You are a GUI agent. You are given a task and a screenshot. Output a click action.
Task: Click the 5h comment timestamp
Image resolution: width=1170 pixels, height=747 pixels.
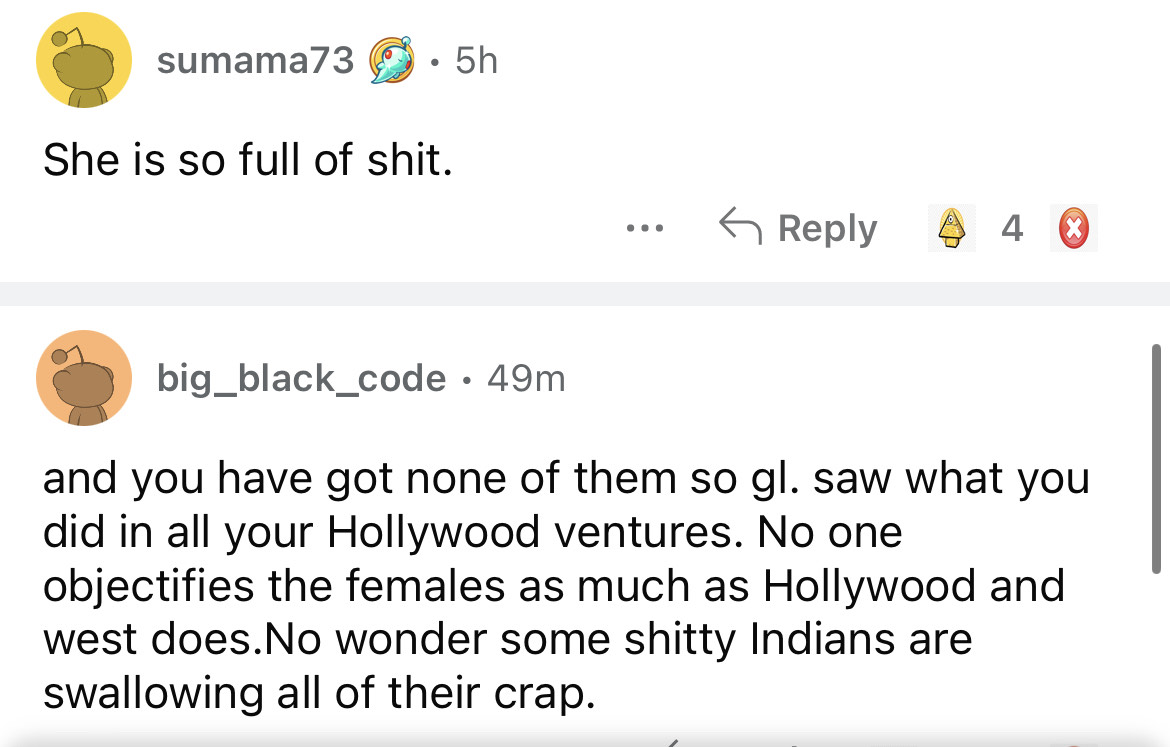click(476, 61)
